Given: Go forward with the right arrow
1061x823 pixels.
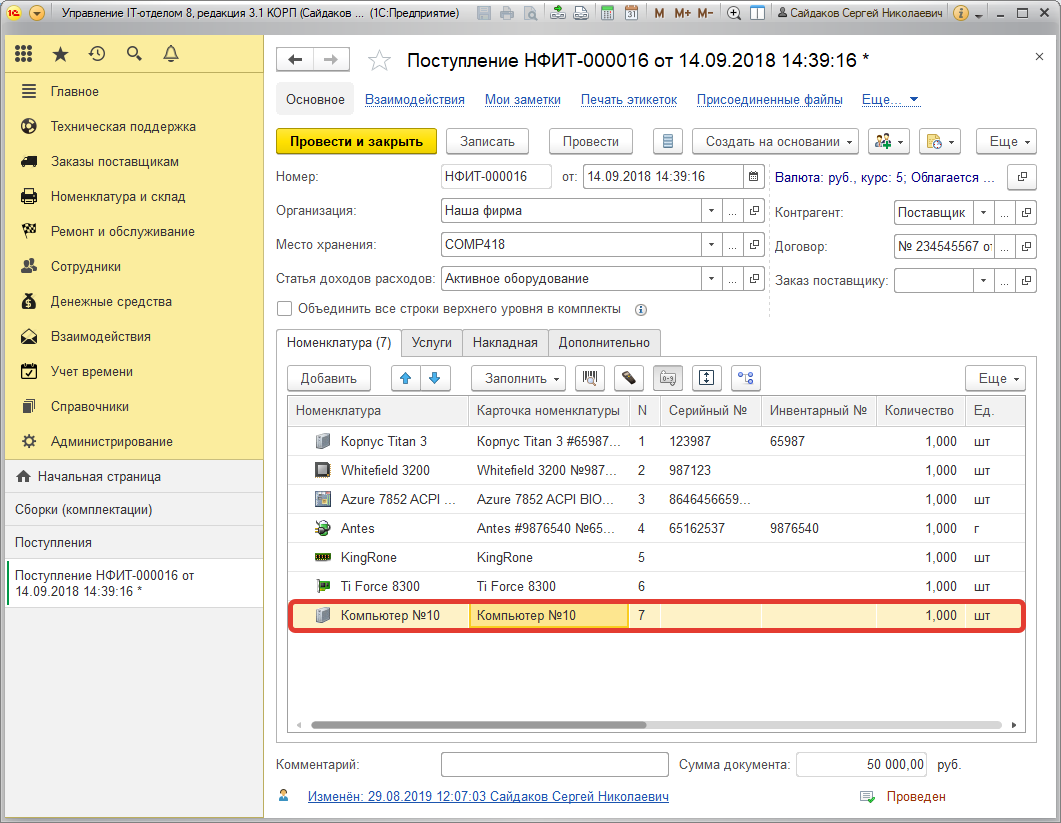Looking at the screenshot, I should 331,60.
